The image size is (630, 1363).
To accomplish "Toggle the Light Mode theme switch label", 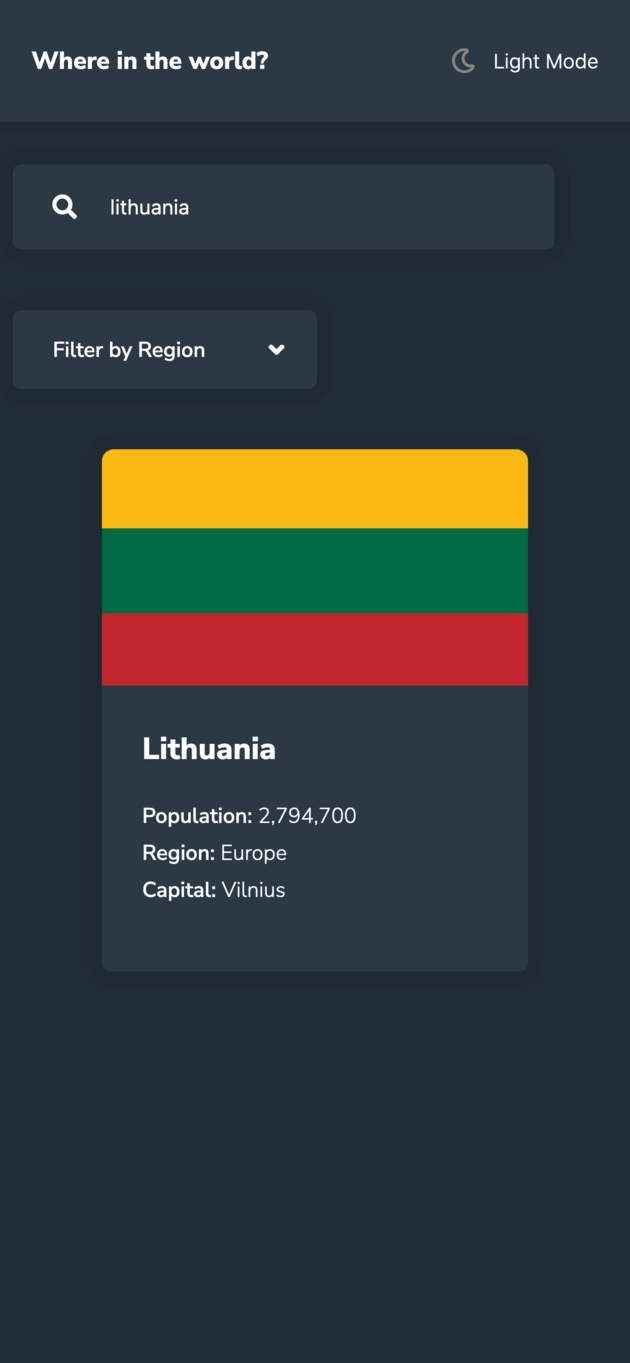I will coord(545,62).
